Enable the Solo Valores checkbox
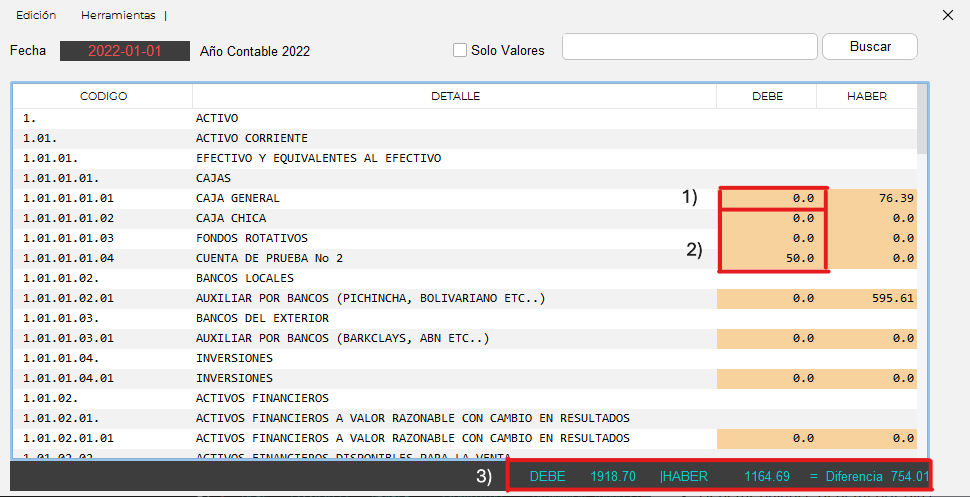This screenshot has height=497, width=970. coord(460,50)
